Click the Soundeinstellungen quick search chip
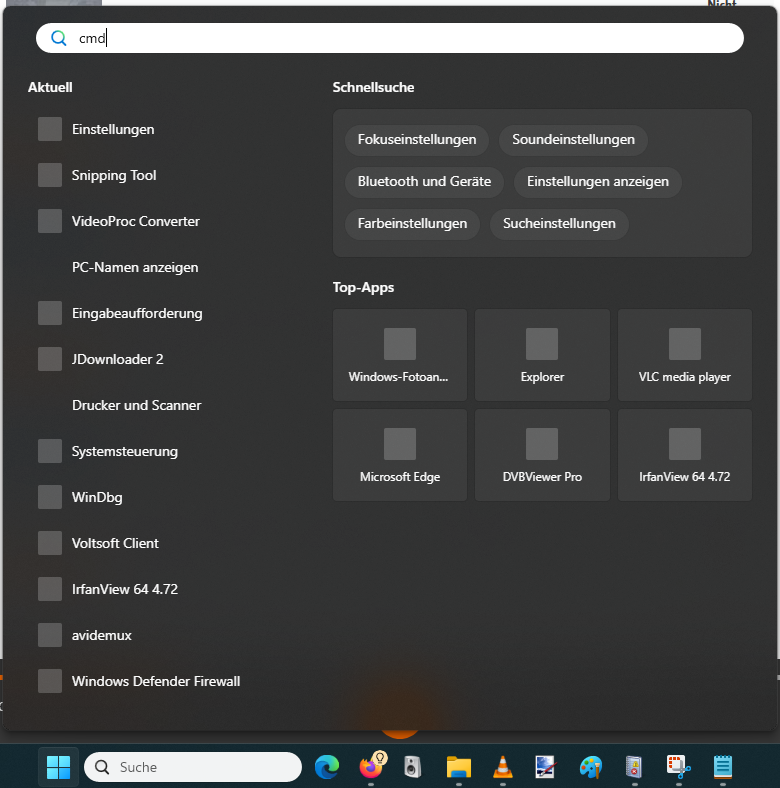Viewport: 780px width, 788px height. tap(573, 140)
